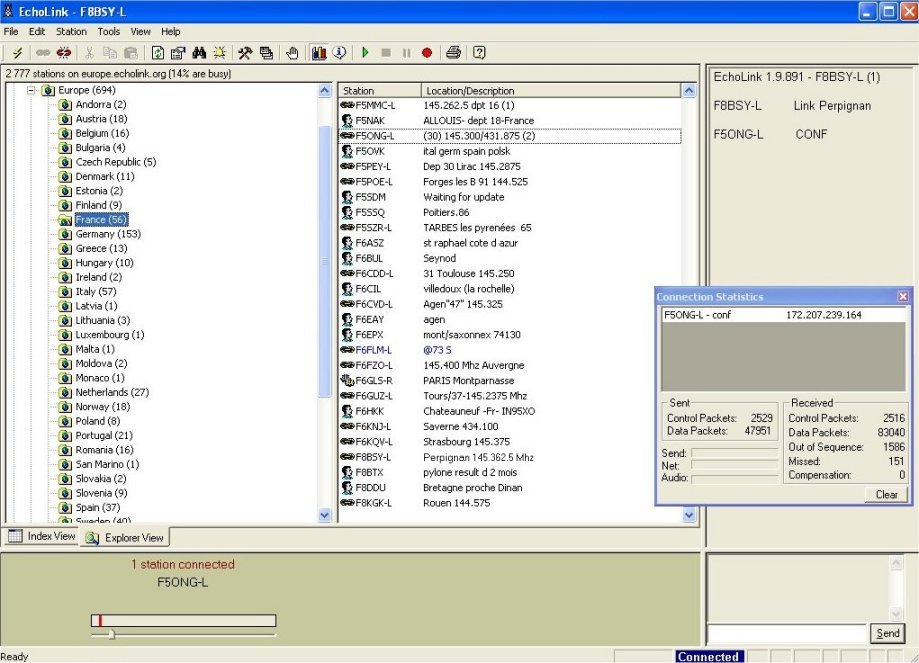The height and width of the screenshot is (663, 919).
Task: Adjust the audio level slider thumb
Action: pos(111,634)
